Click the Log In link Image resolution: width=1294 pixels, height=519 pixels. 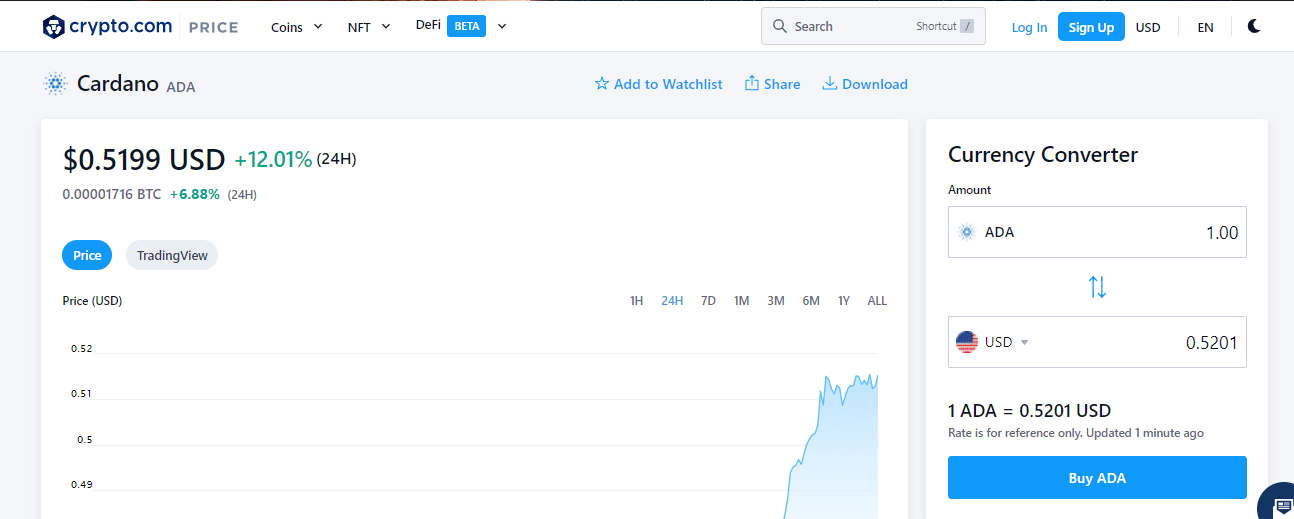tap(1029, 28)
